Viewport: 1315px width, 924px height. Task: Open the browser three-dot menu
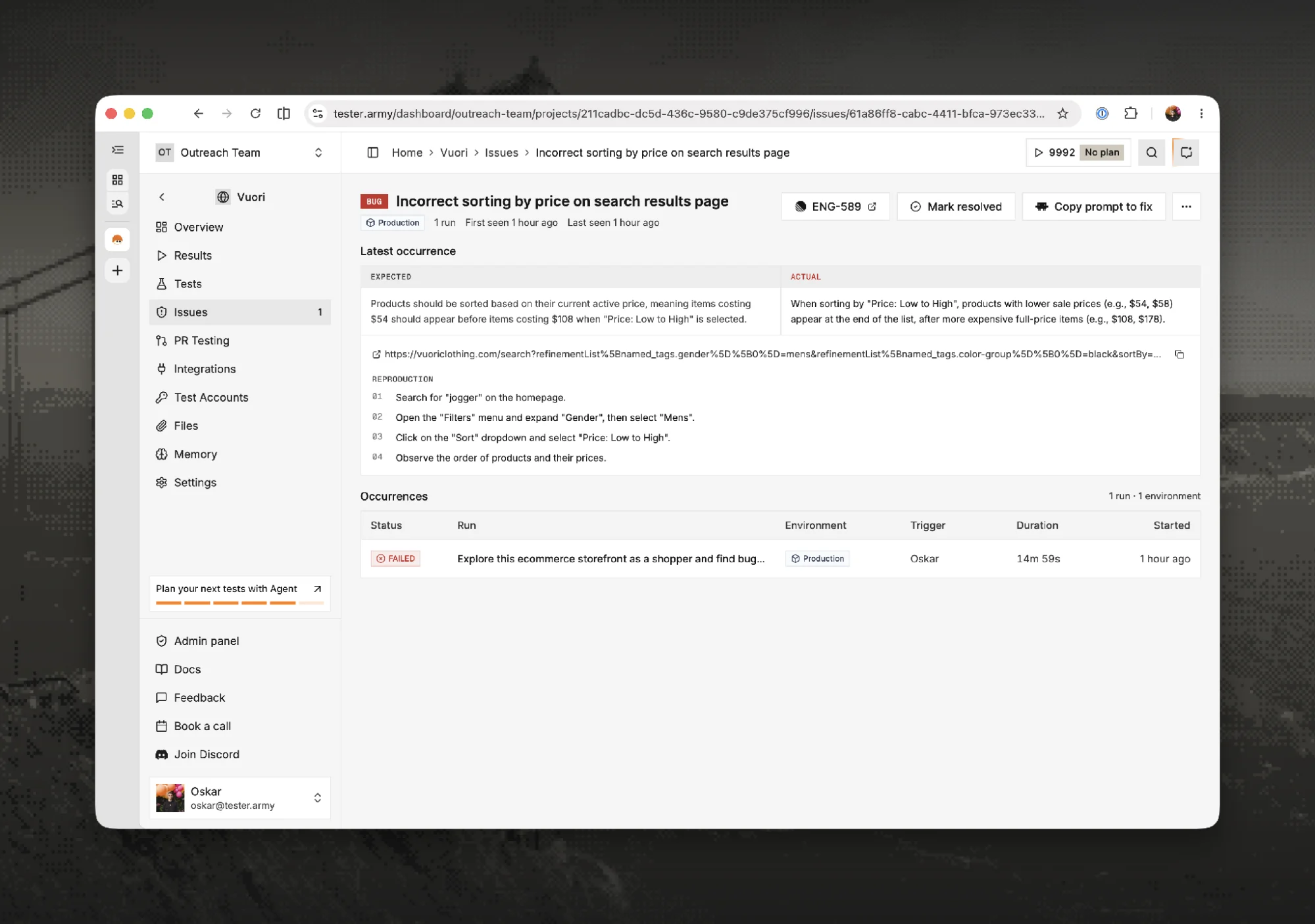pos(1201,114)
